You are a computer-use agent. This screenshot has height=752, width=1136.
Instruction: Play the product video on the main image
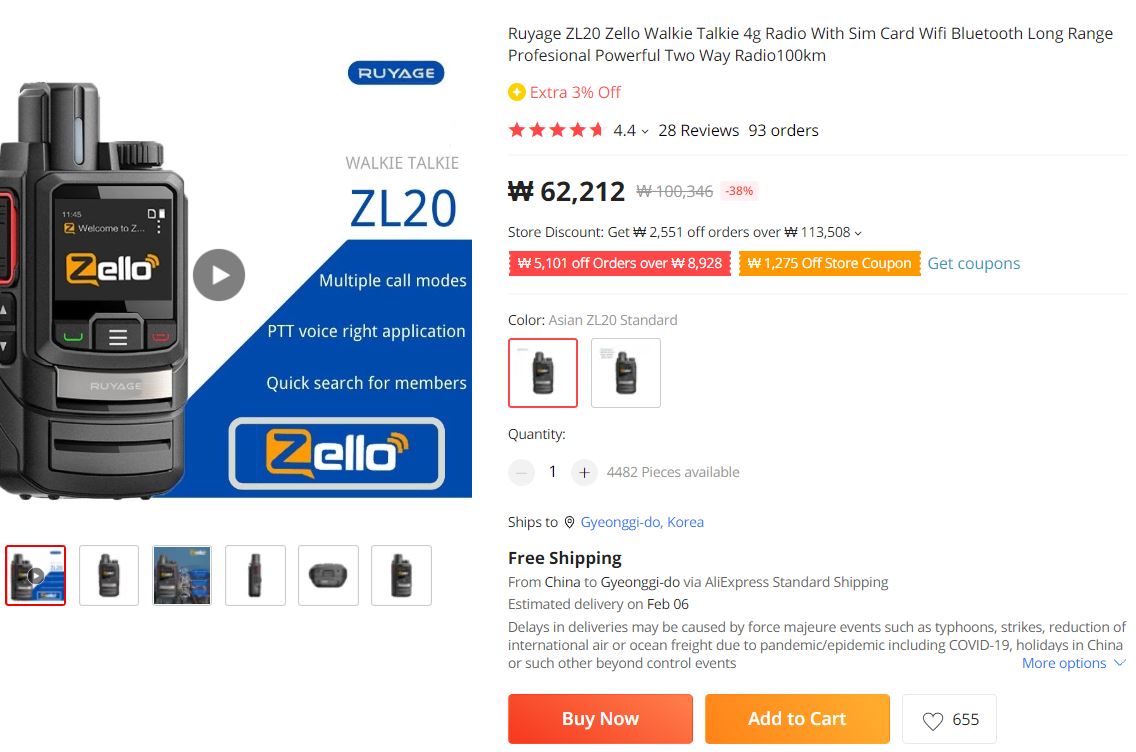[219, 275]
